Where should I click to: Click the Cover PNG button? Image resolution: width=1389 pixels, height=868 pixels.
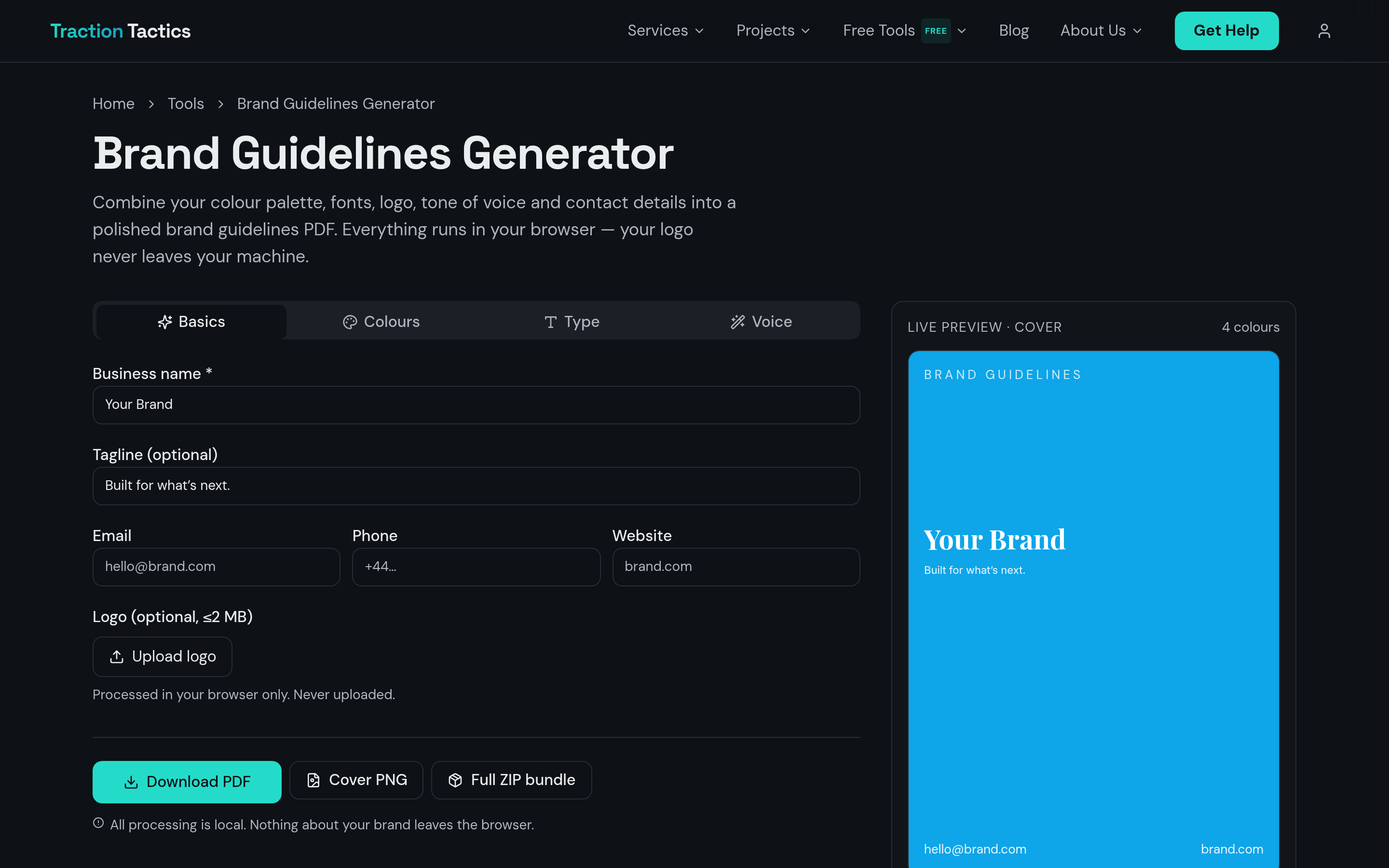[x=356, y=780]
